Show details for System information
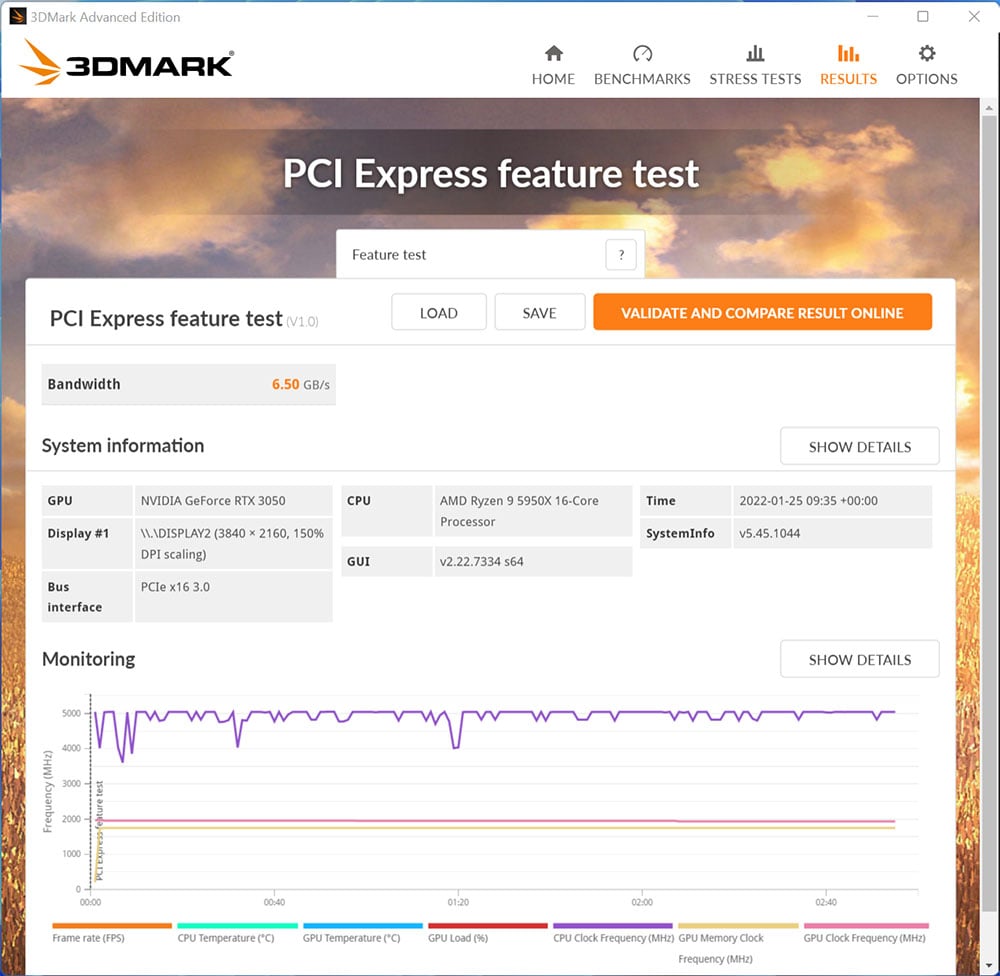 859,447
